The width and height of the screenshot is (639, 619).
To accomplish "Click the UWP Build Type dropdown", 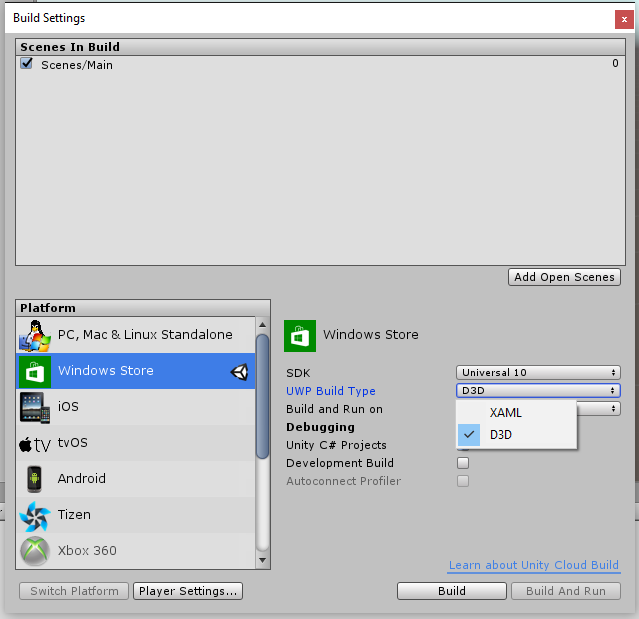I will point(538,390).
